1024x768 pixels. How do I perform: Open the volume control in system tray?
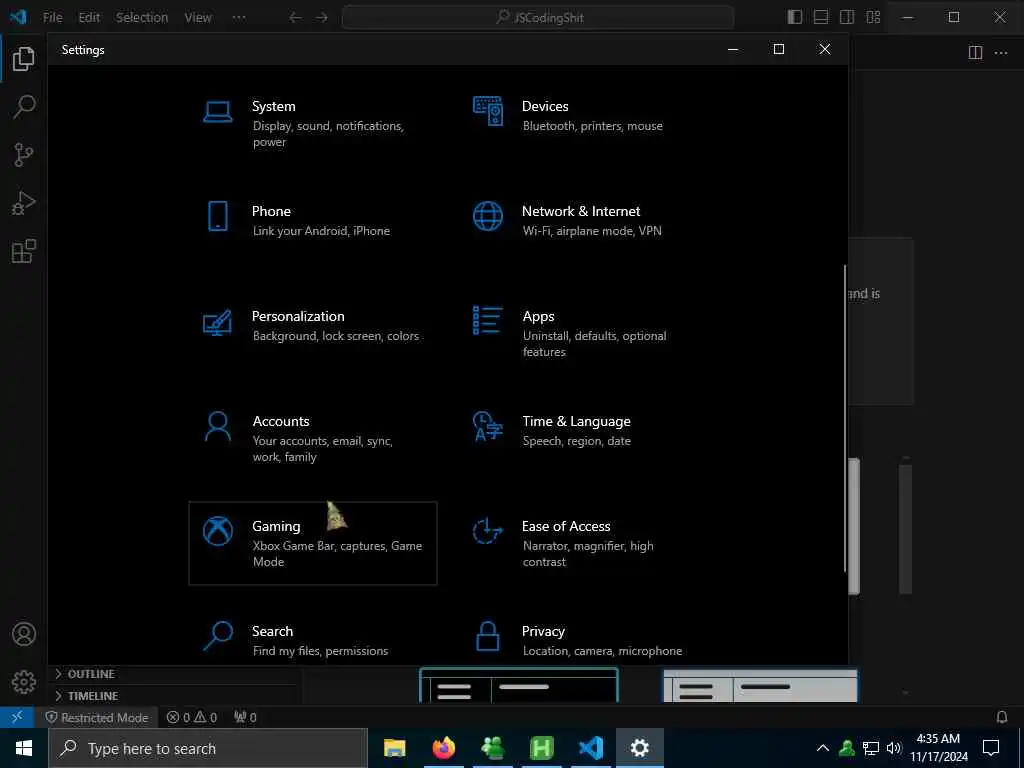click(x=894, y=748)
